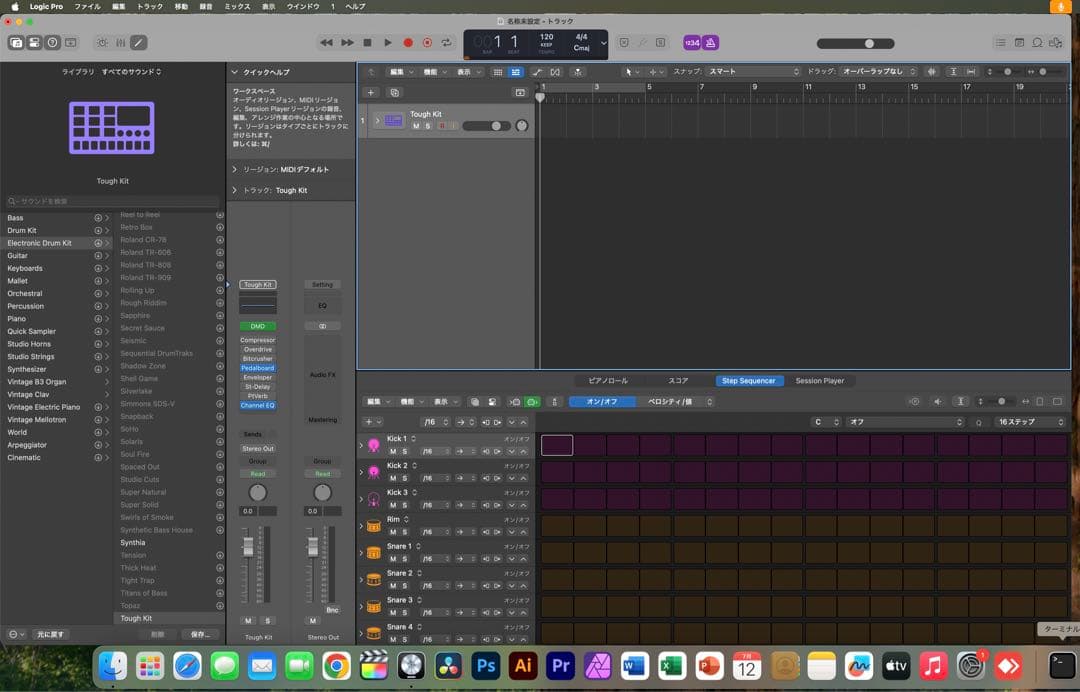Click the Add Track plus button

click(x=371, y=92)
